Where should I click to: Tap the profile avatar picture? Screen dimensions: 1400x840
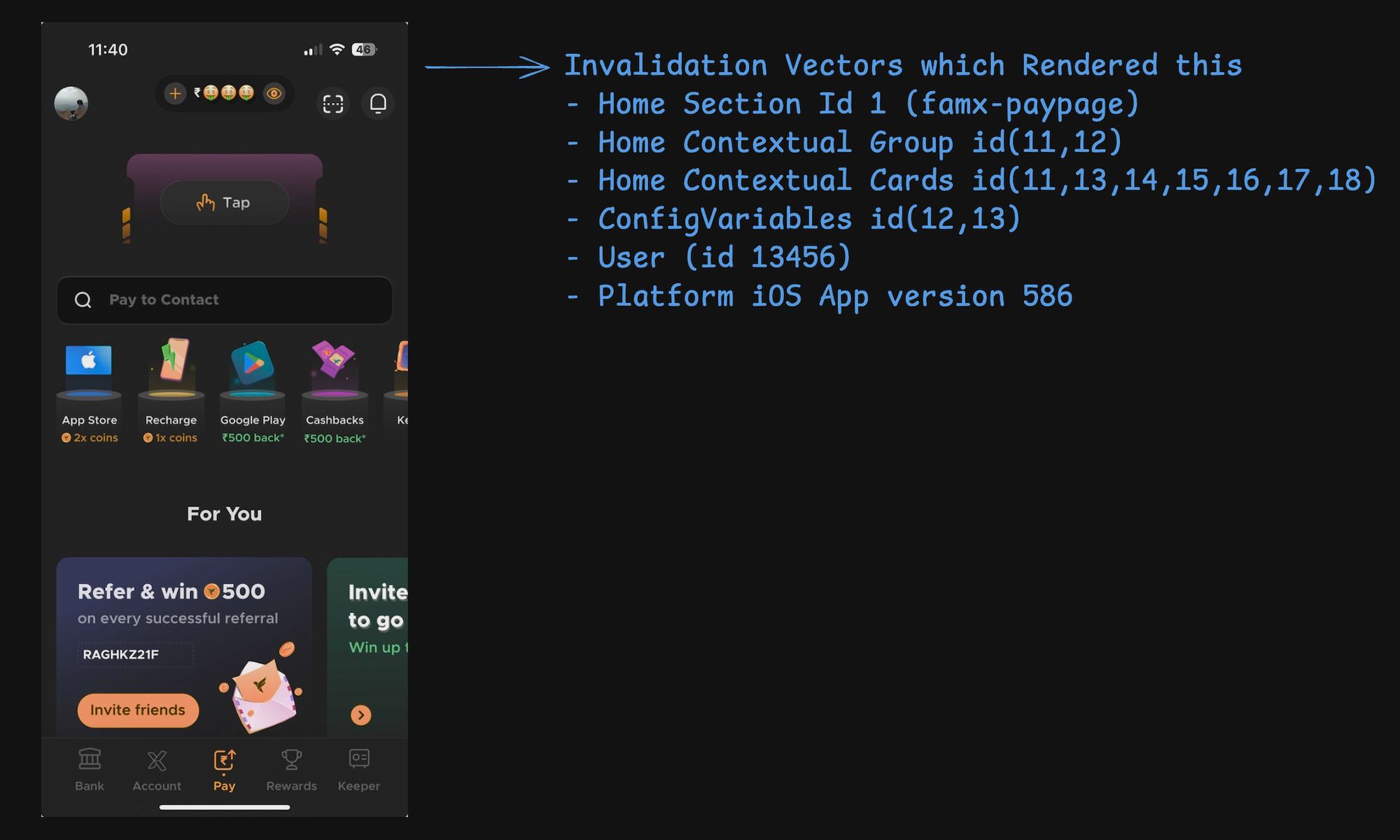pos(71,104)
